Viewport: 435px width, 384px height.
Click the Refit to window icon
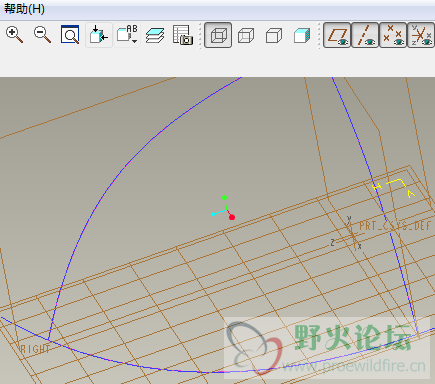tap(70, 35)
